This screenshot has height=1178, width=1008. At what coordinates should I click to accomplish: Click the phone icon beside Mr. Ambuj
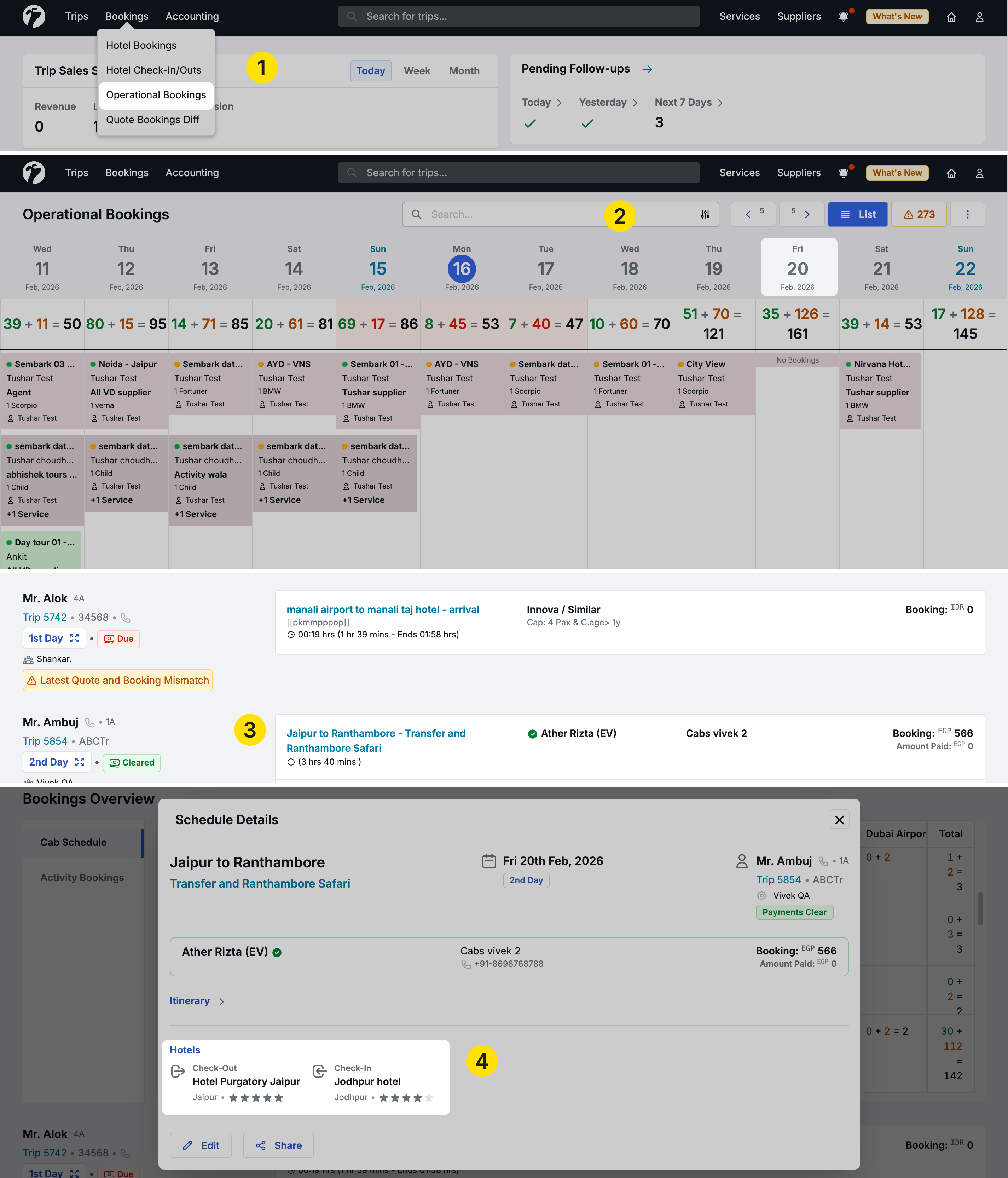click(90, 722)
